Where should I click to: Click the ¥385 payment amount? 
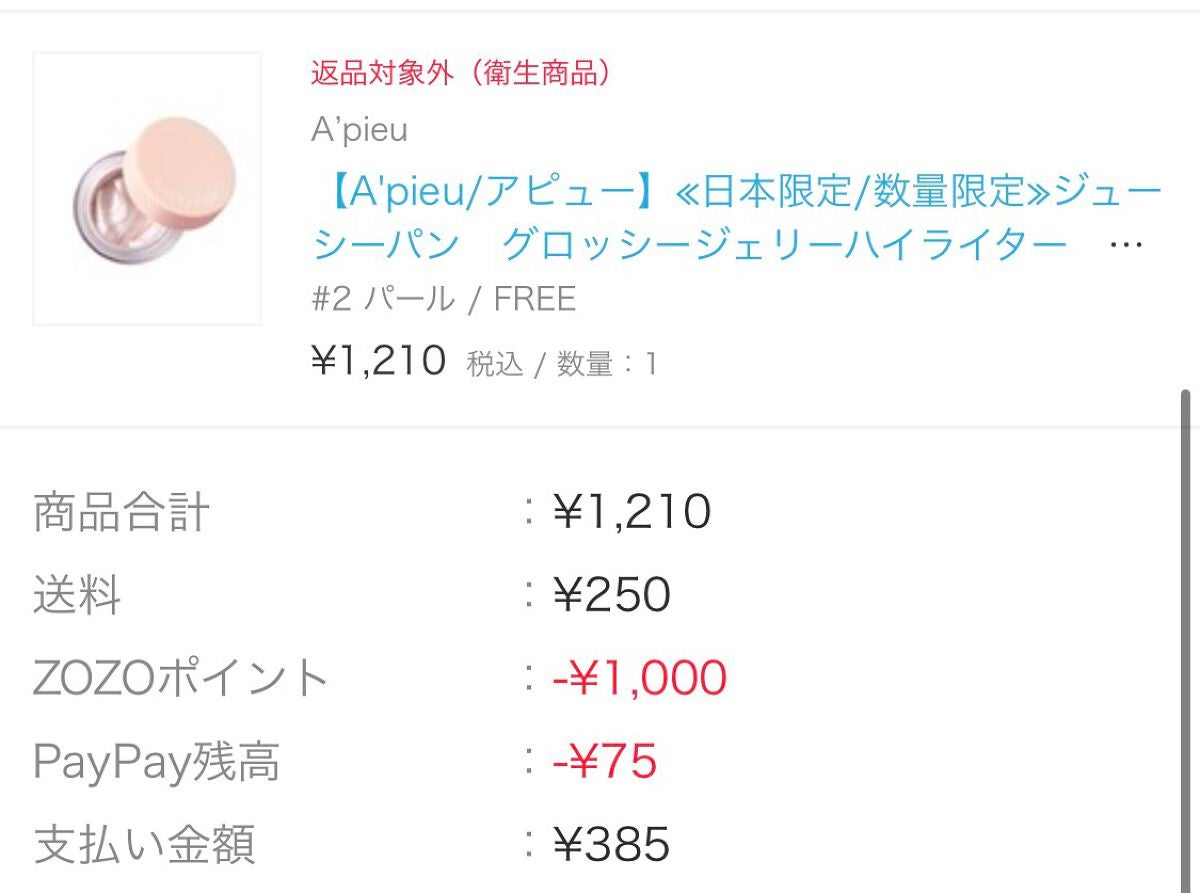(x=611, y=844)
